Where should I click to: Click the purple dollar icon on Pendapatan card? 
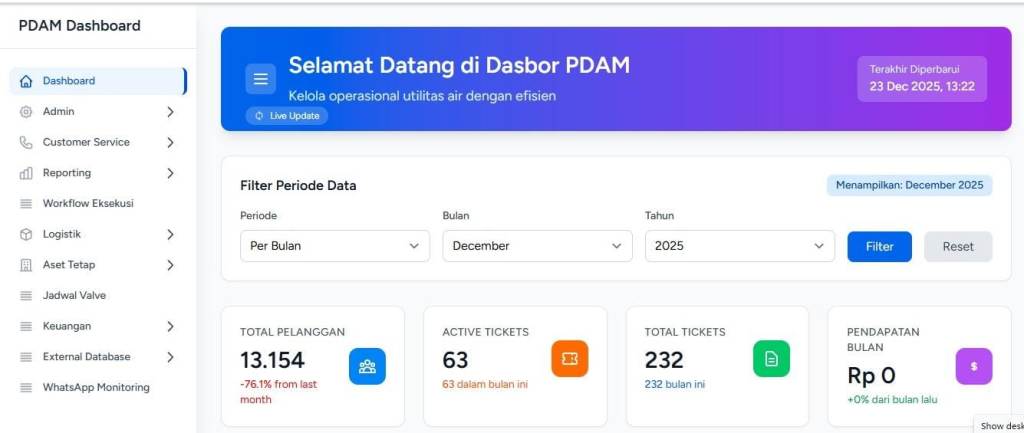click(x=973, y=366)
